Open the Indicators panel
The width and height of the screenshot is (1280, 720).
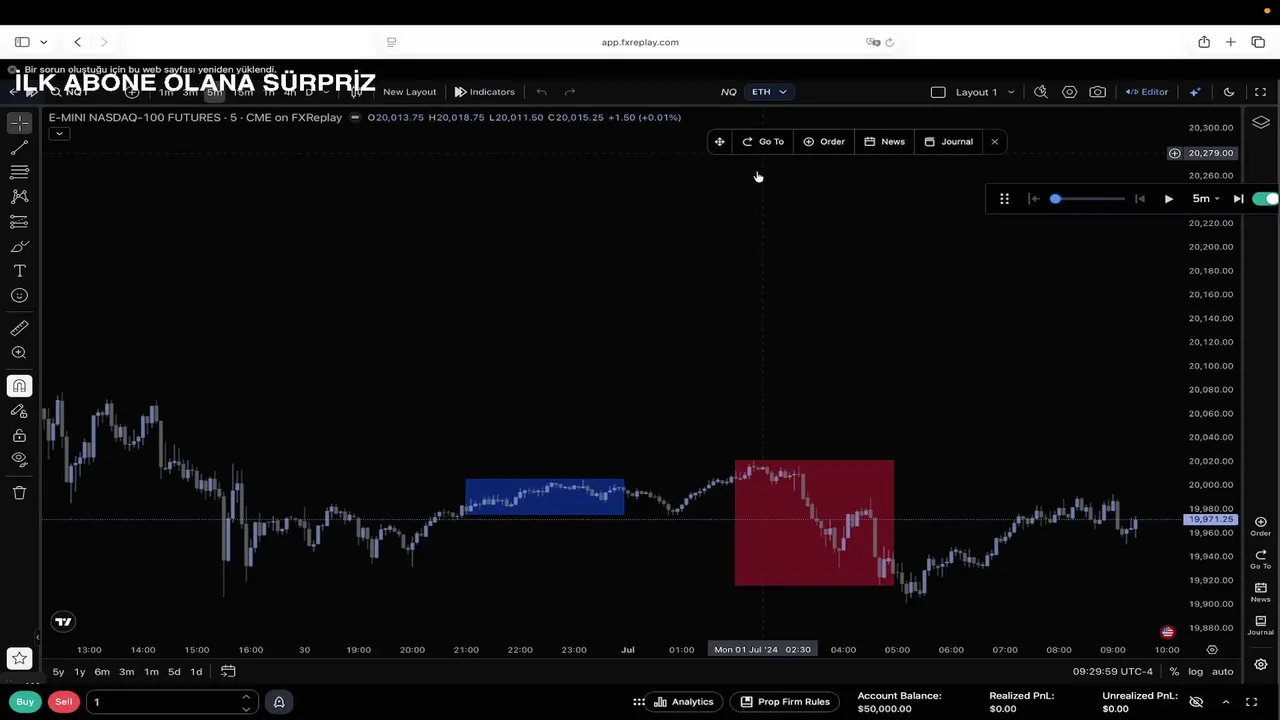tap(484, 92)
